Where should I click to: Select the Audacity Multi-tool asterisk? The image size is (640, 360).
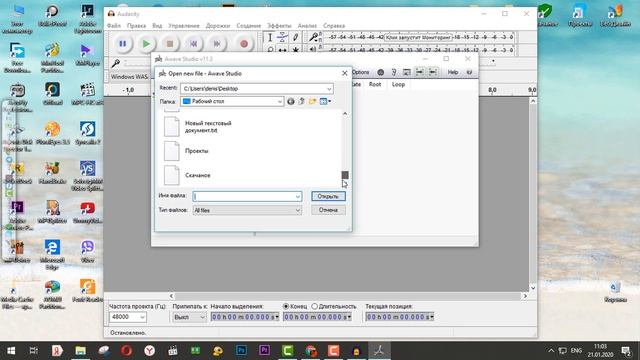296,50
